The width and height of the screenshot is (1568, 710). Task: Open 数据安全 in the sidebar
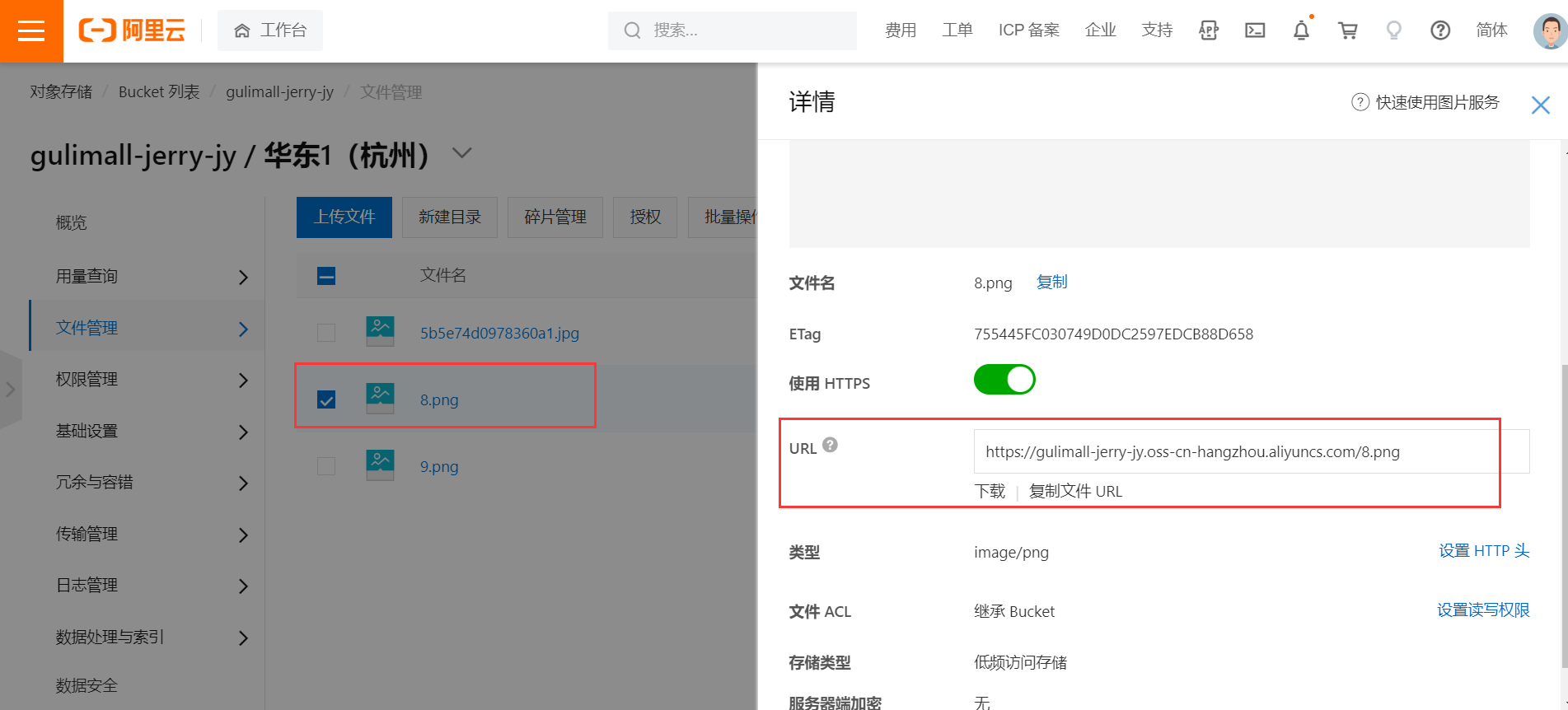pyautogui.click(x=87, y=686)
